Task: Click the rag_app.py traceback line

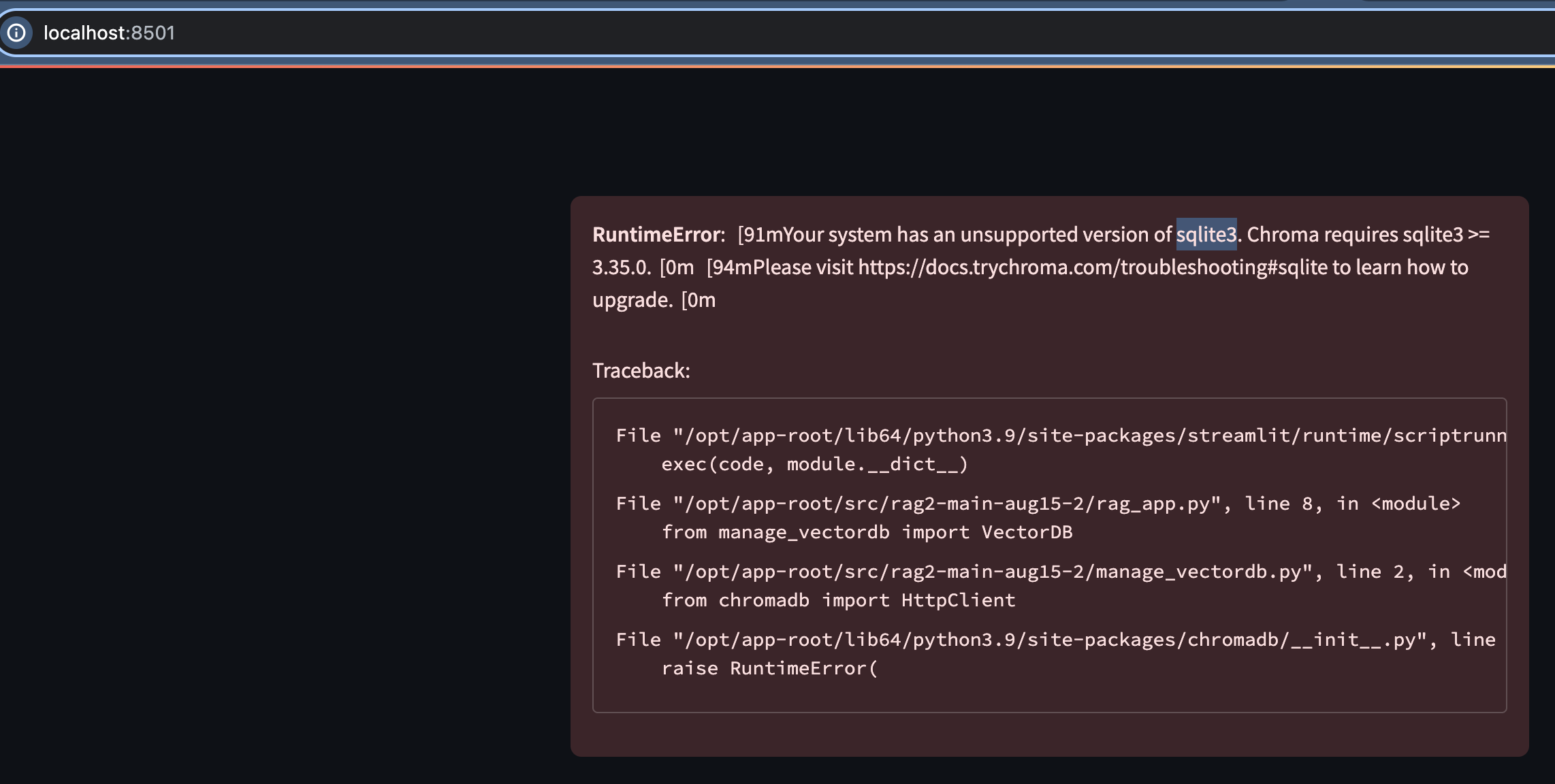Action: pos(1038,504)
